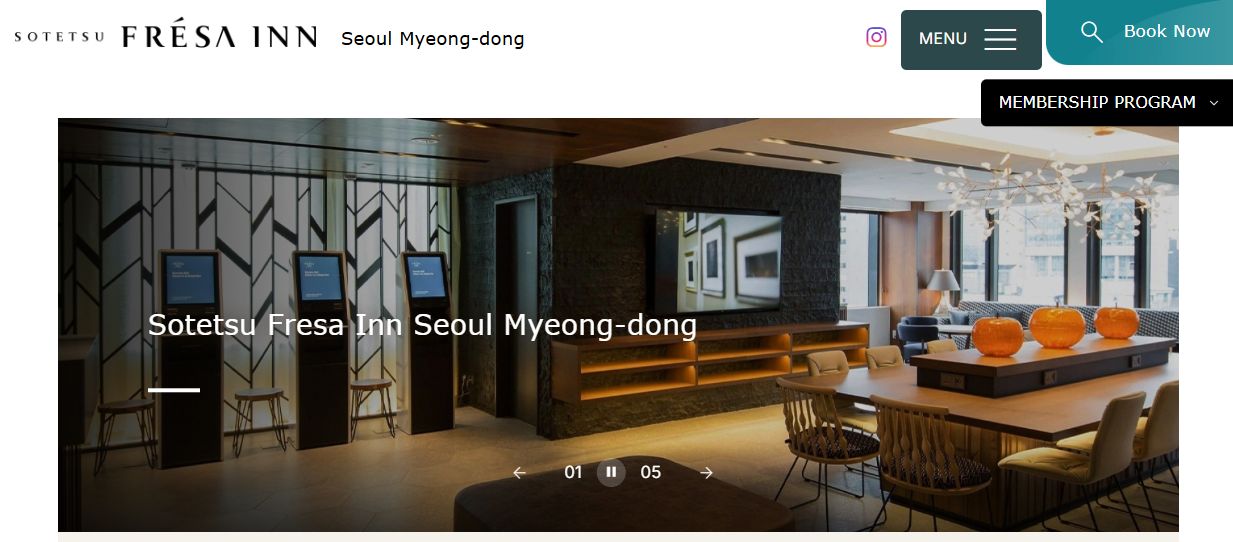Pause the hero slideshow
This screenshot has width=1233, height=542.
pos(611,472)
